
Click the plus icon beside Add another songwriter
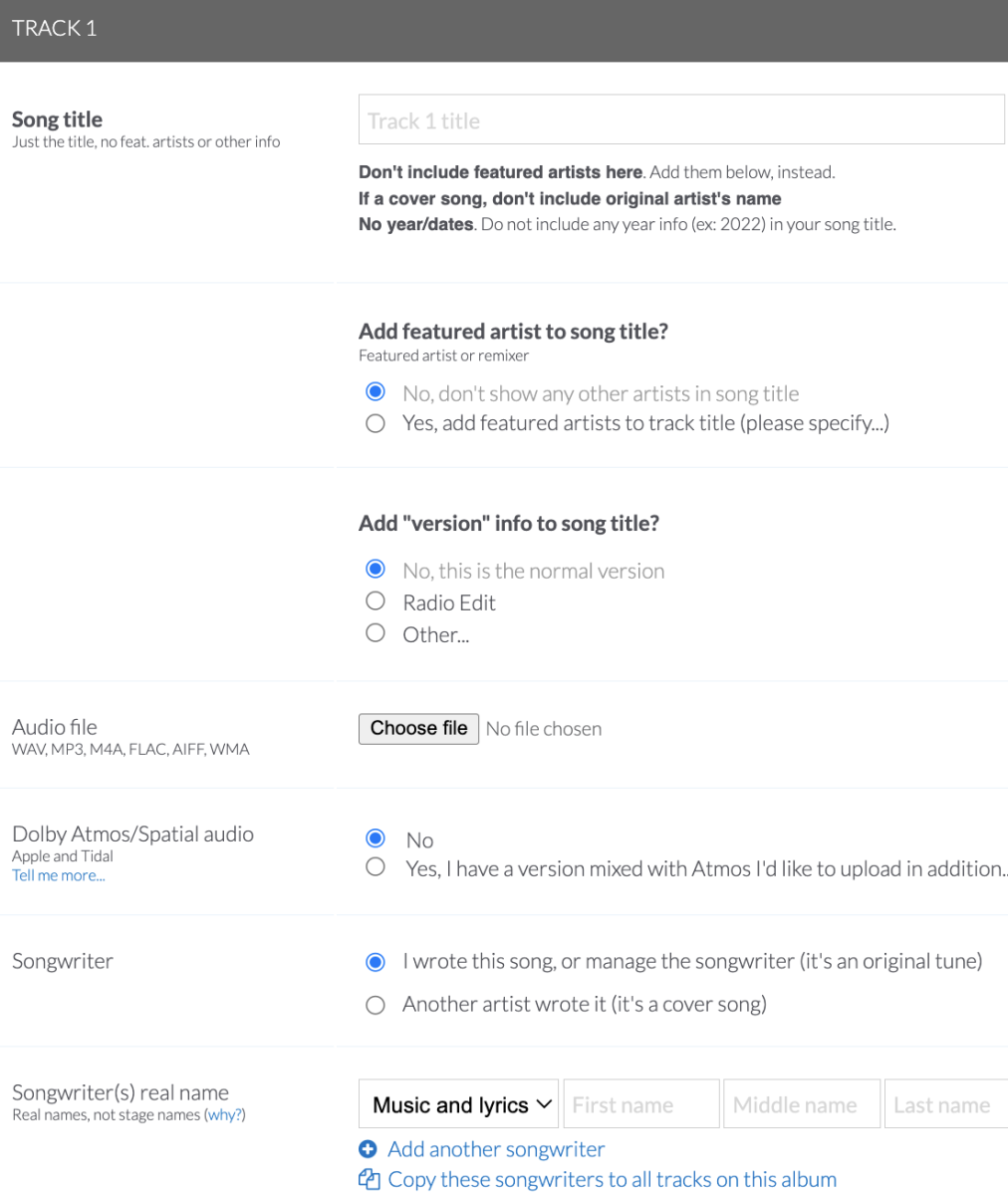[x=368, y=1149]
